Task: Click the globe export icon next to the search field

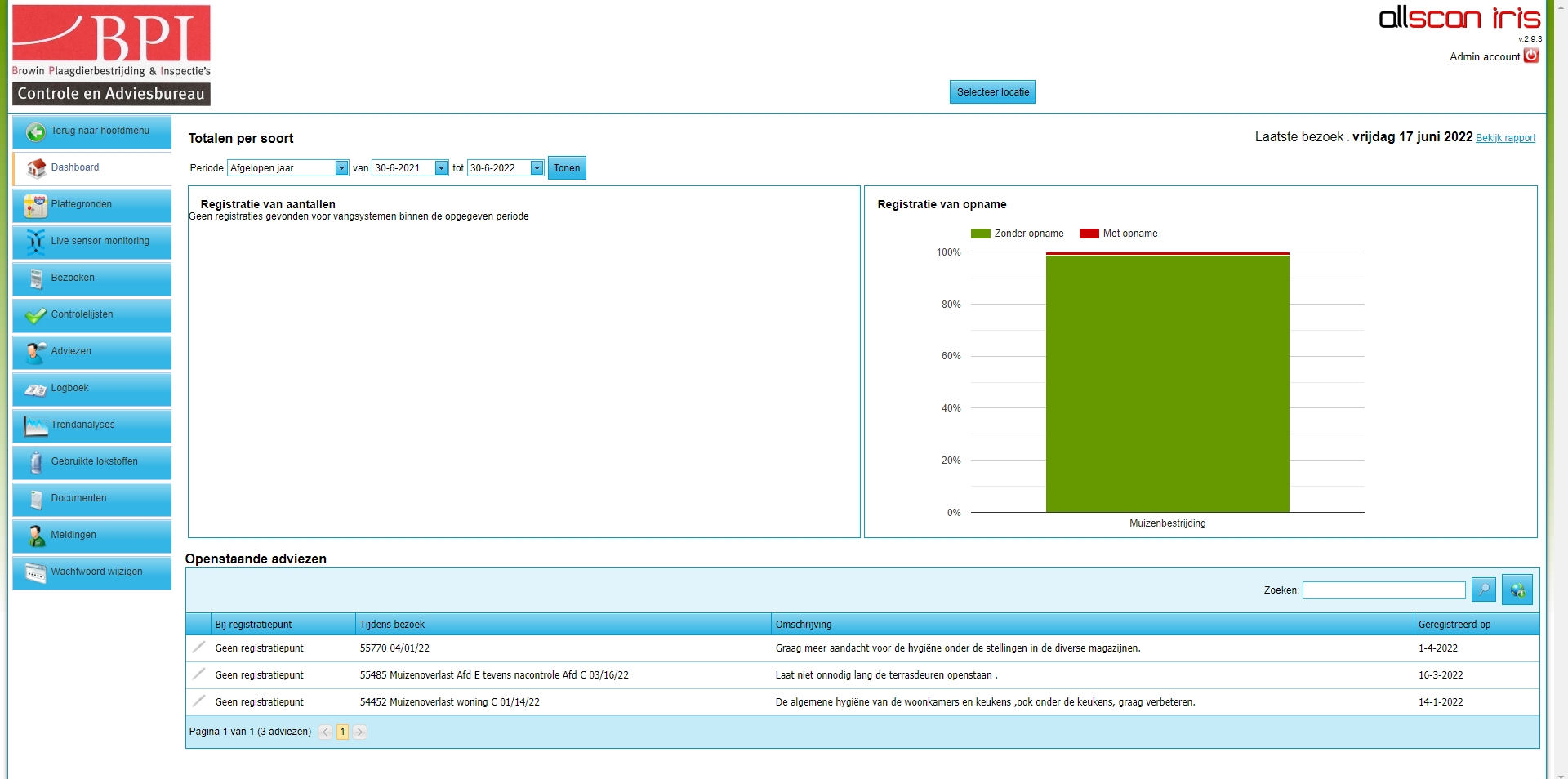Action: click(1518, 589)
